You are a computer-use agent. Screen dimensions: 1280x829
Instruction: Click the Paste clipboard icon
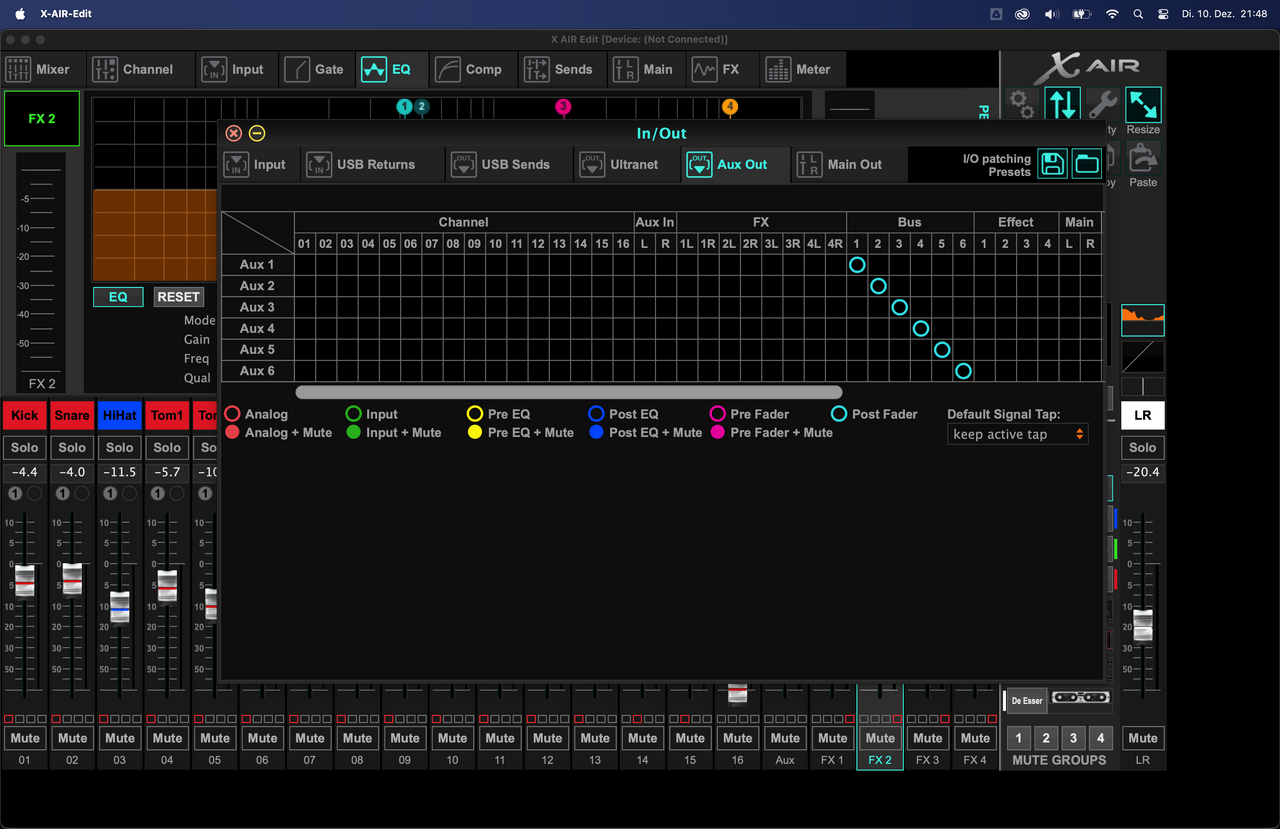pos(1143,158)
